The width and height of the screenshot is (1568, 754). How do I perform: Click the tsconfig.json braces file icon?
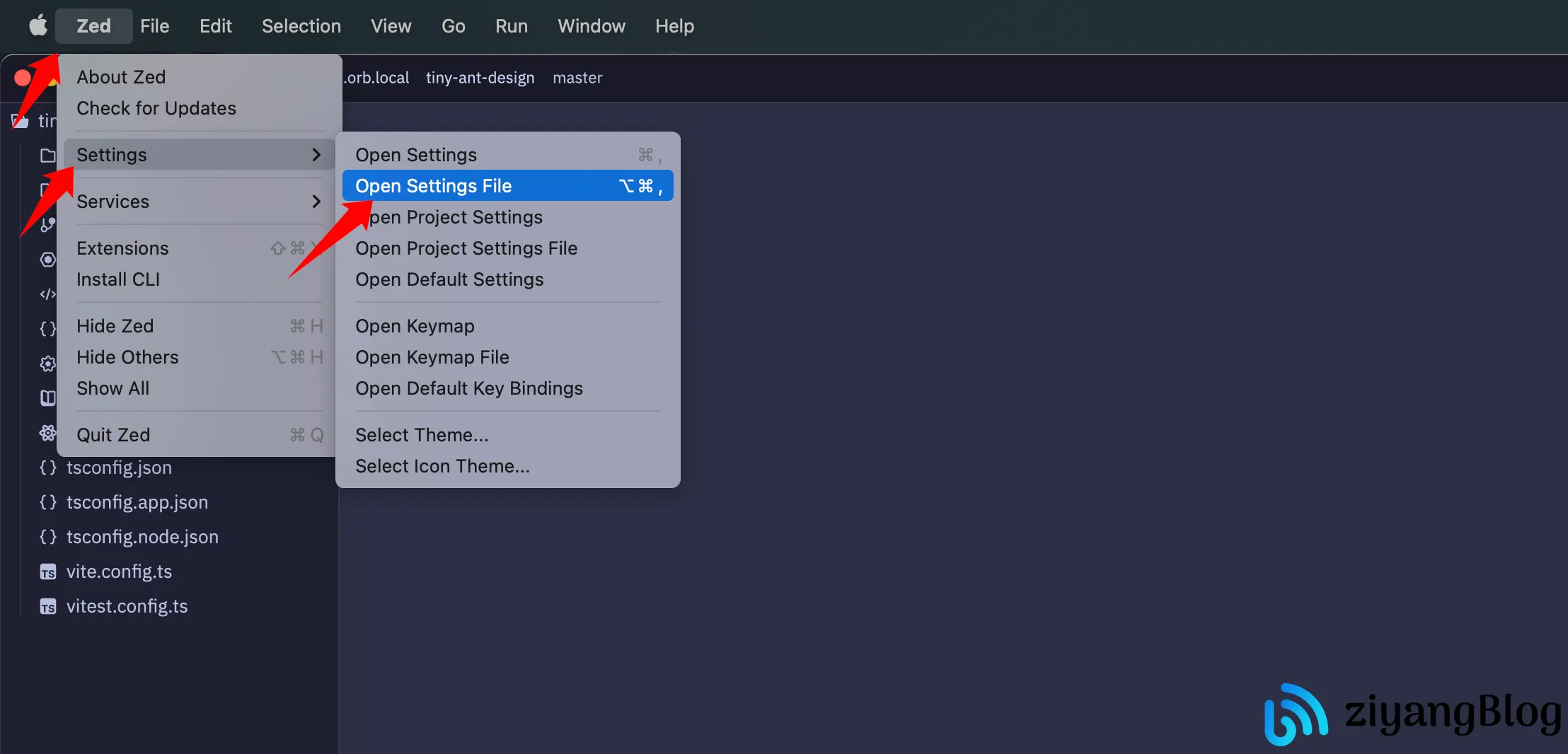(47, 468)
